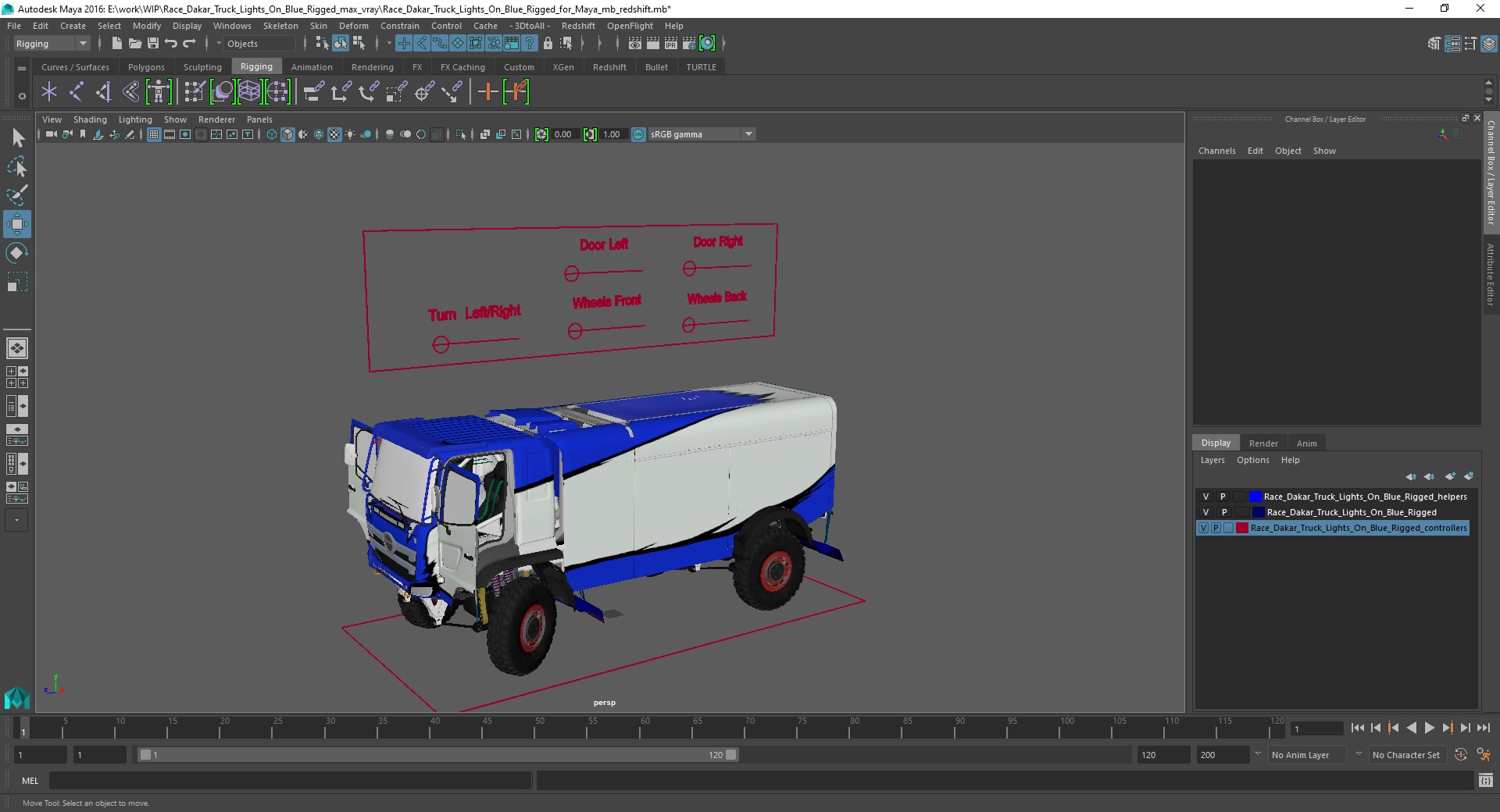The image size is (1500, 812).
Task: Open the Attribute Editor side tab
Action: (1491, 274)
